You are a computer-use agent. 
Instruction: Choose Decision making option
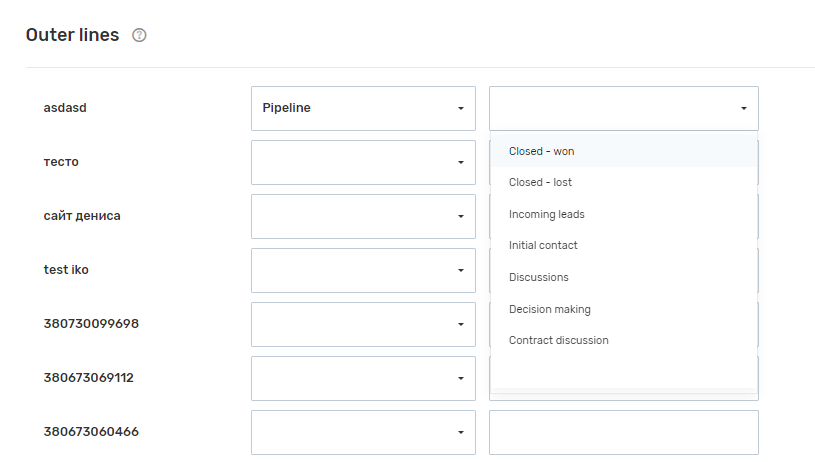click(x=549, y=309)
